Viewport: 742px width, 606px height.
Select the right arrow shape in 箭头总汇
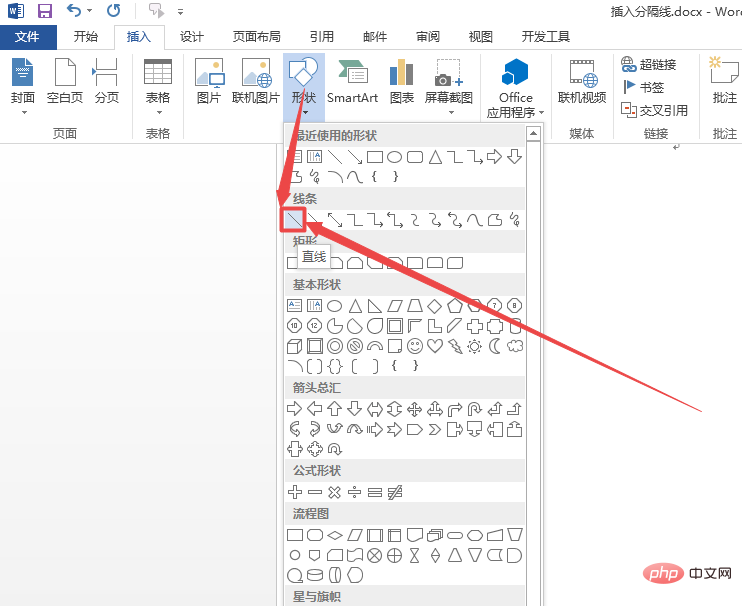coord(295,408)
